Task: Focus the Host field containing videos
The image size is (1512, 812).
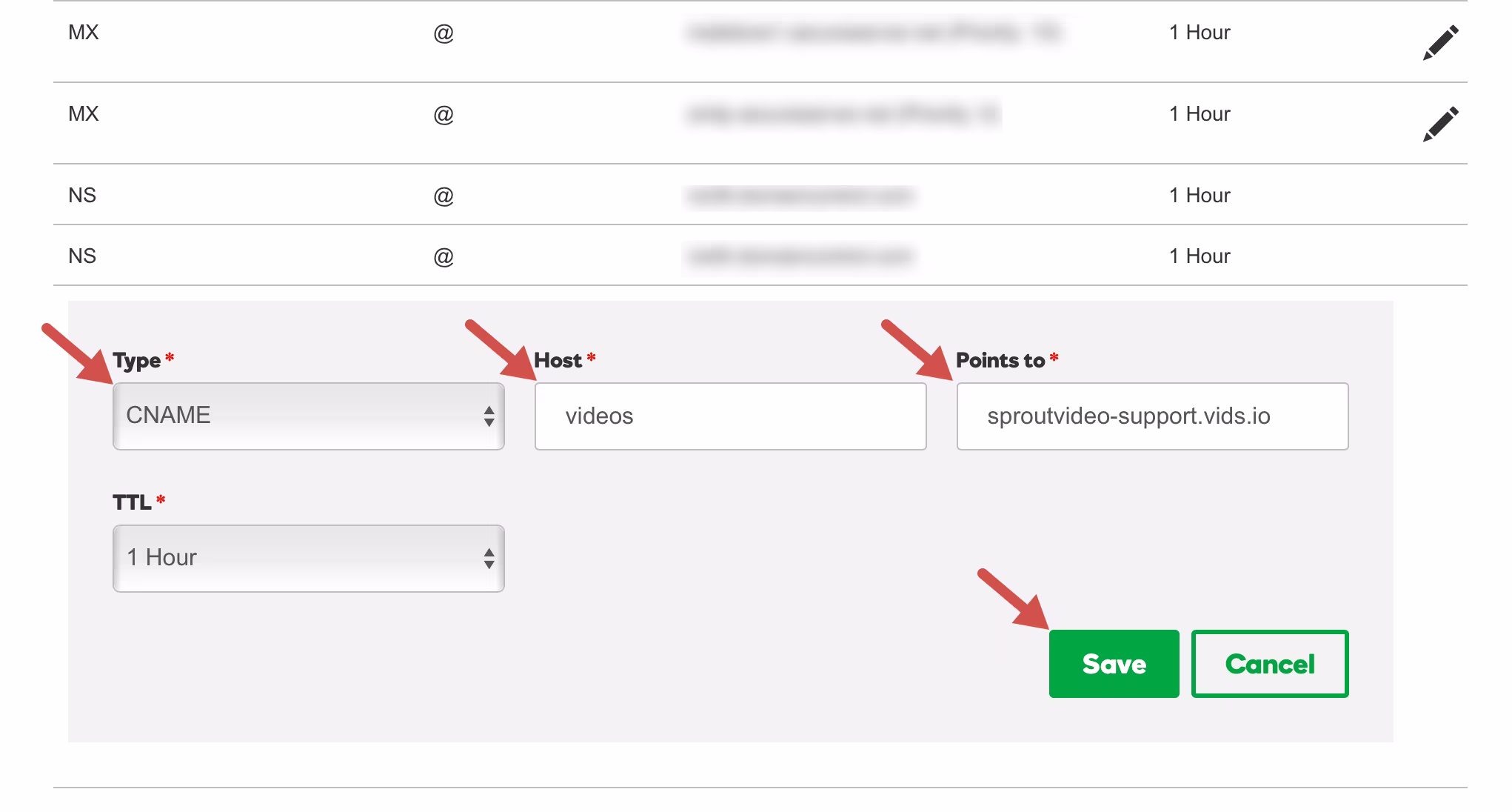Action: (731, 416)
